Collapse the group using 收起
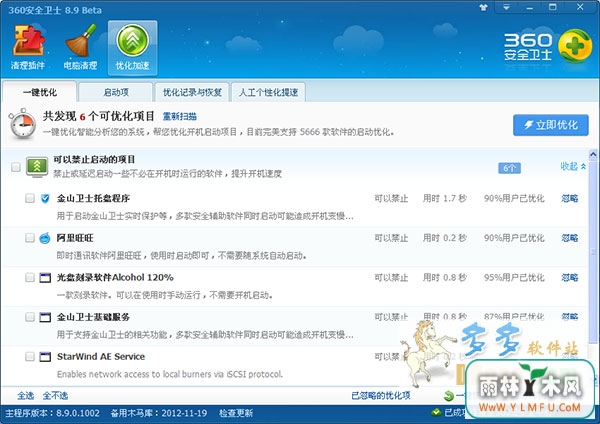The height and width of the screenshot is (424, 600). click(x=573, y=166)
